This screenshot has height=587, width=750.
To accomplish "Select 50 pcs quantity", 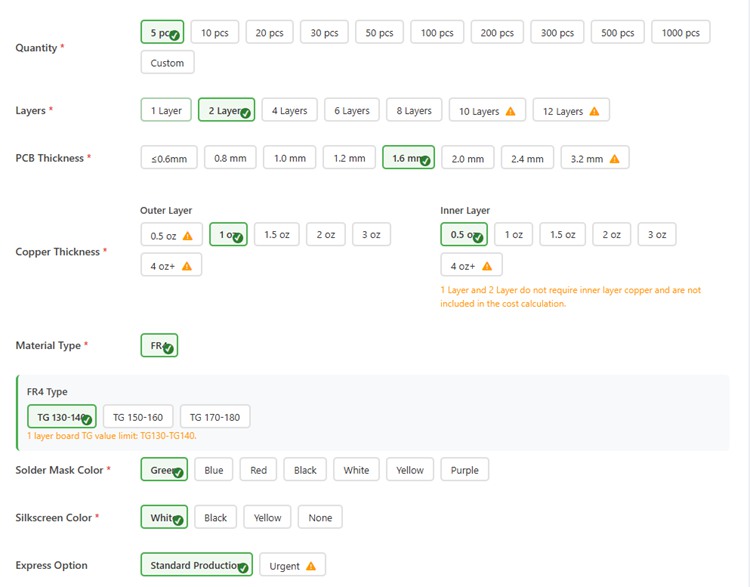I will click(379, 33).
